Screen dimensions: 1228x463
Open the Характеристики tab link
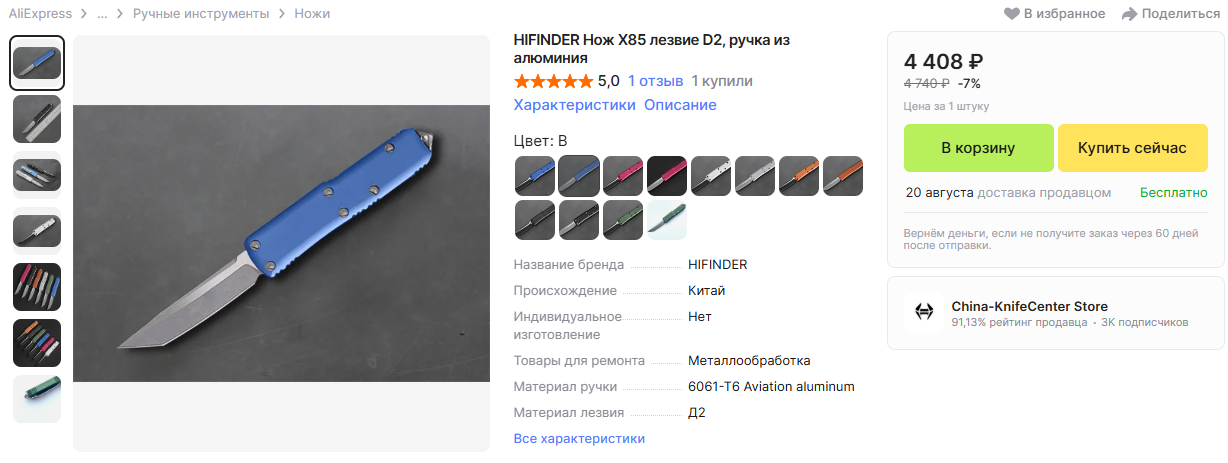tap(574, 105)
